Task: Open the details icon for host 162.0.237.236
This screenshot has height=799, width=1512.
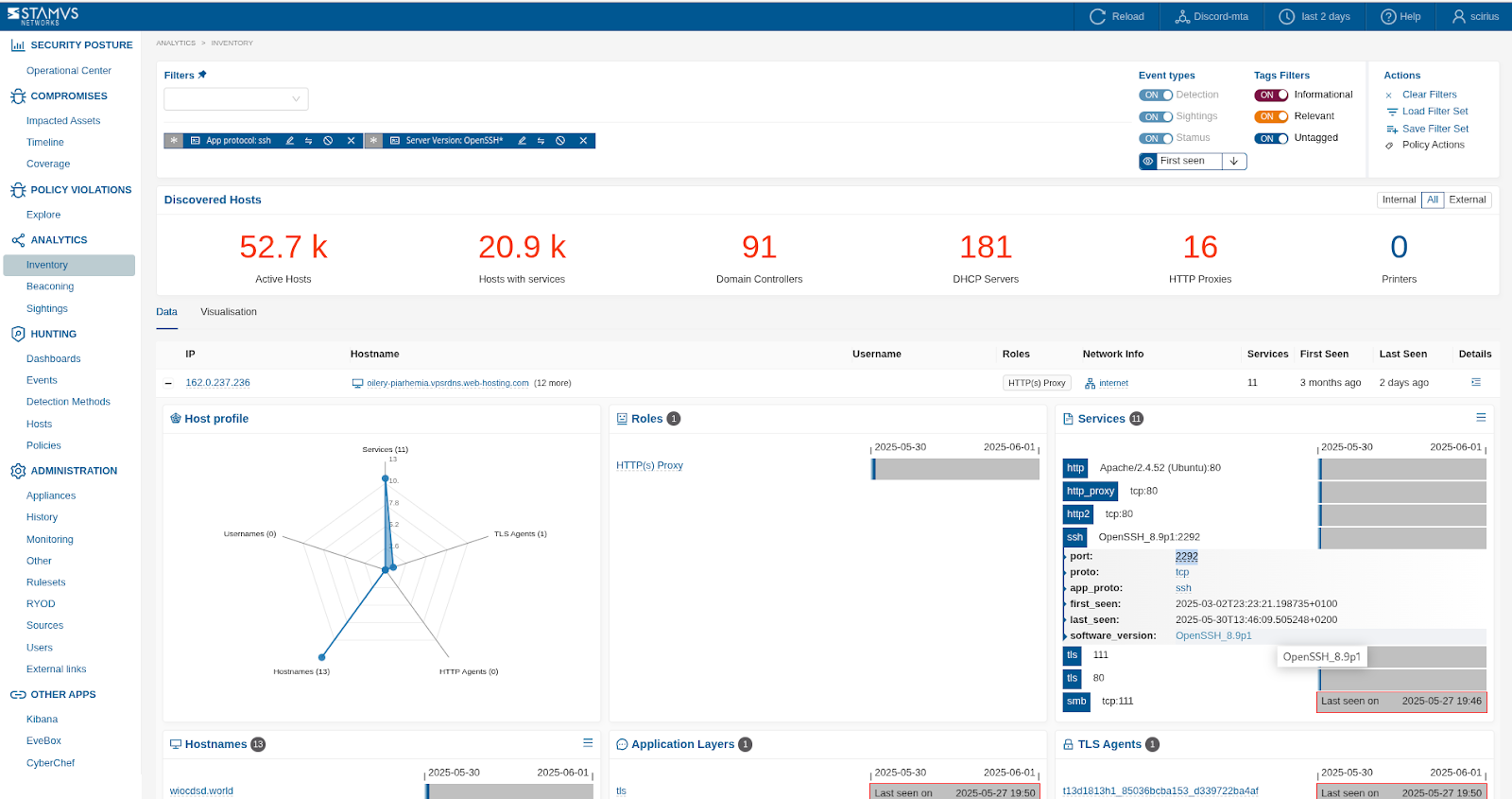Action: [x=1475, y=383]
